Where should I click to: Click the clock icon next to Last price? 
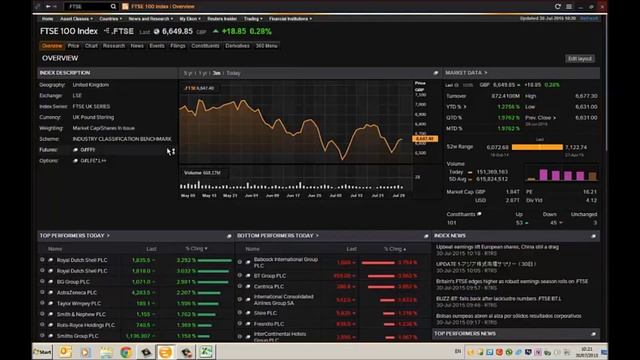click(x=156, y=31)
